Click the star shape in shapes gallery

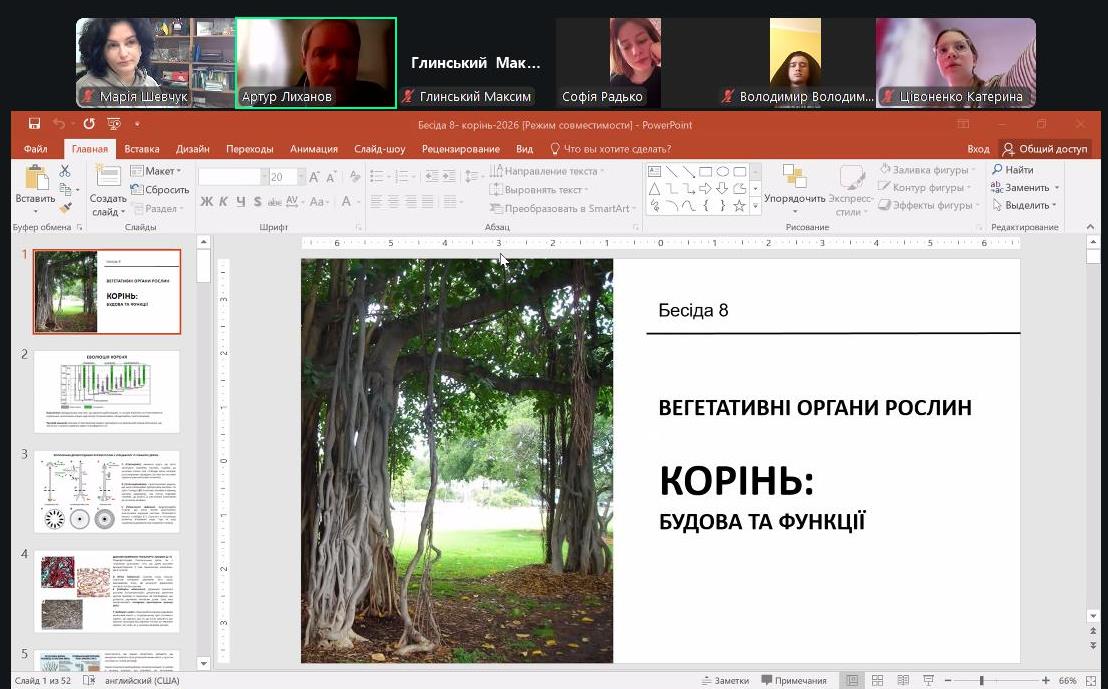tap(740, 206)
